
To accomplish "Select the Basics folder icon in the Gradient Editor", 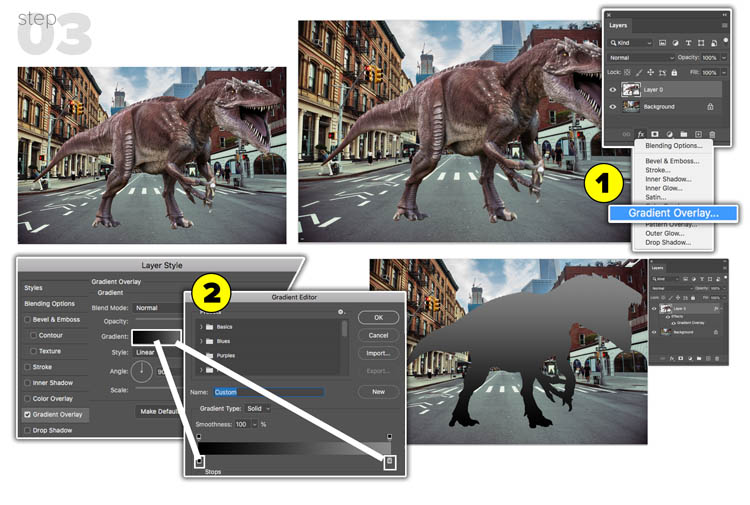I will [210, 327].
